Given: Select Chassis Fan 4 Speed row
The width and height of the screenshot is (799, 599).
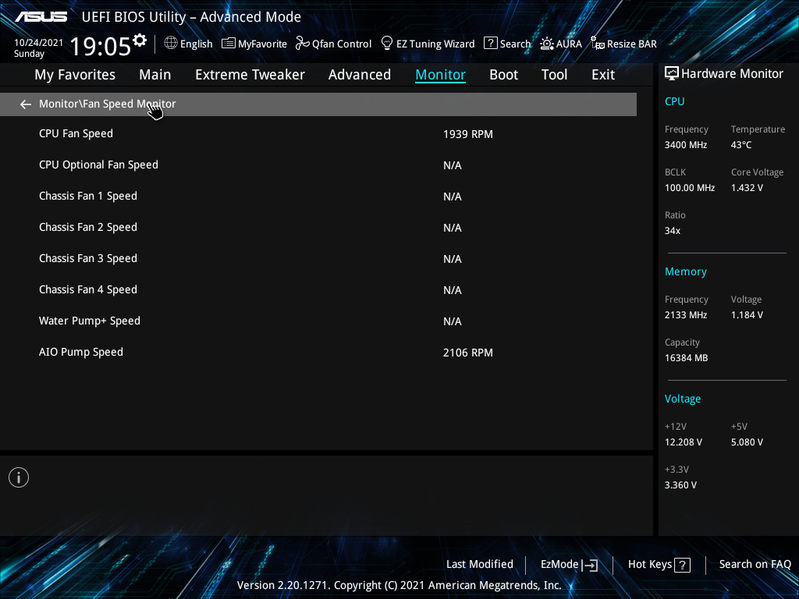Looking at the screenshot, I should click(318, 290).
